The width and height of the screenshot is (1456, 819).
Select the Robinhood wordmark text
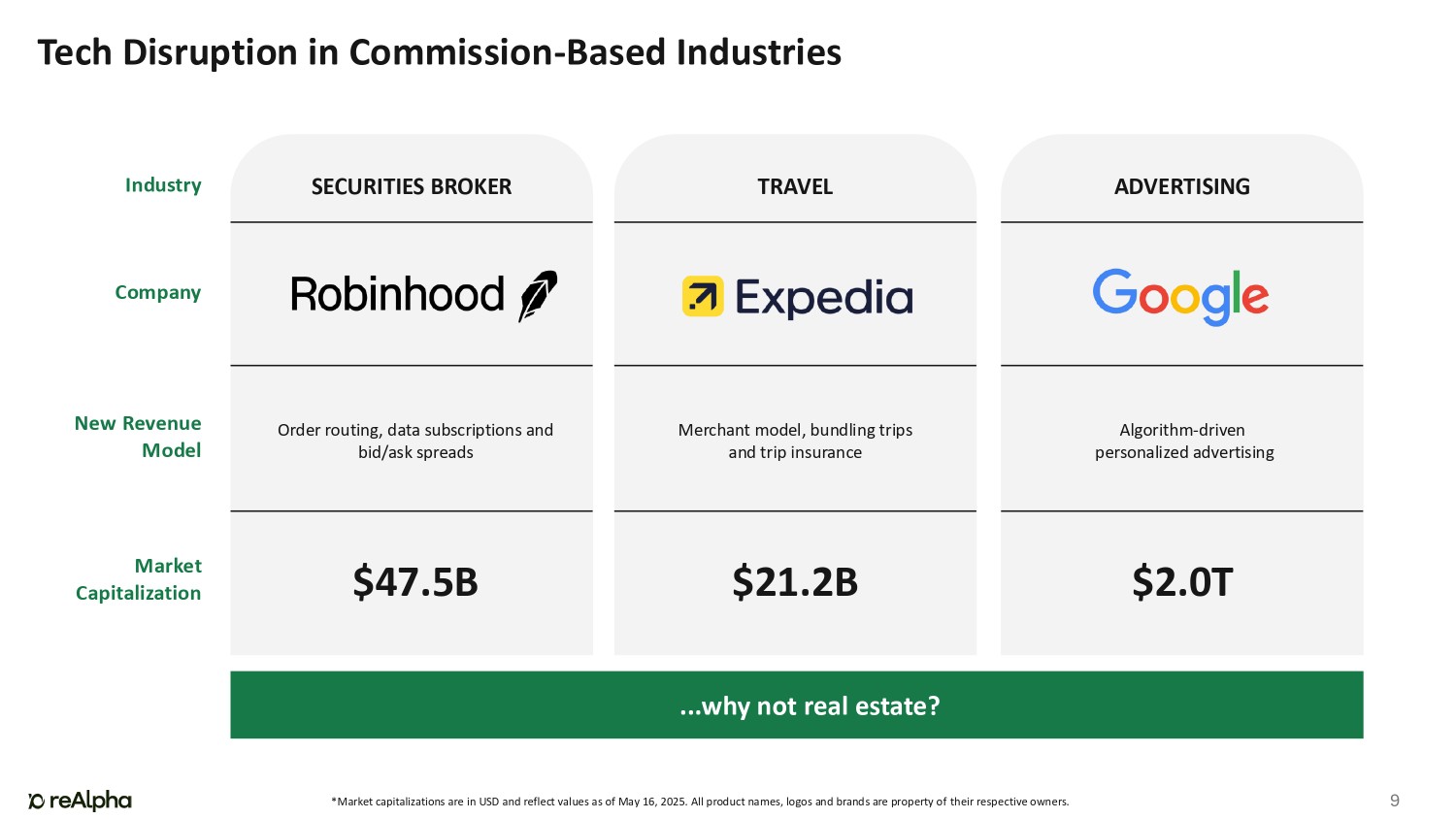coord(397,295)
